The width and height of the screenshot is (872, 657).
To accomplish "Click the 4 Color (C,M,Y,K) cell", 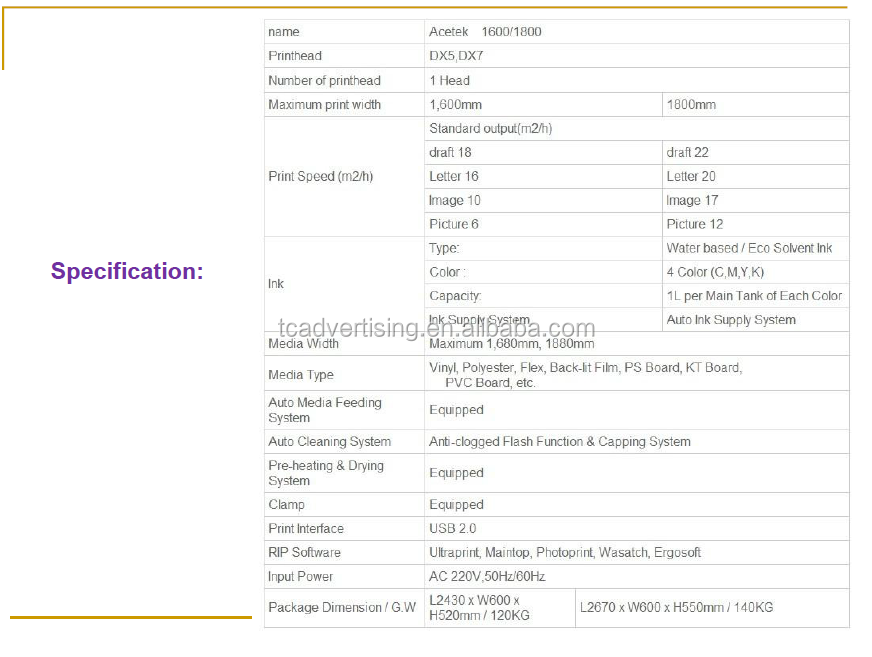I will pyautogui.click(x=715, y=272).
